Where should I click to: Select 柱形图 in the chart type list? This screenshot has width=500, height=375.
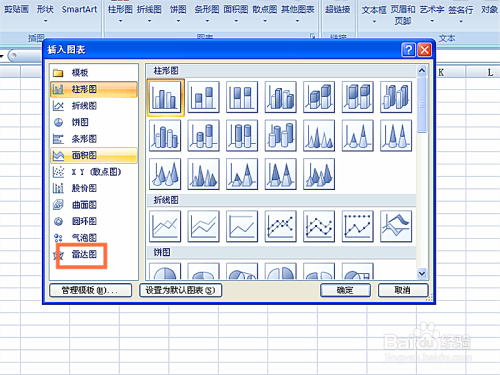pos(94,89)
